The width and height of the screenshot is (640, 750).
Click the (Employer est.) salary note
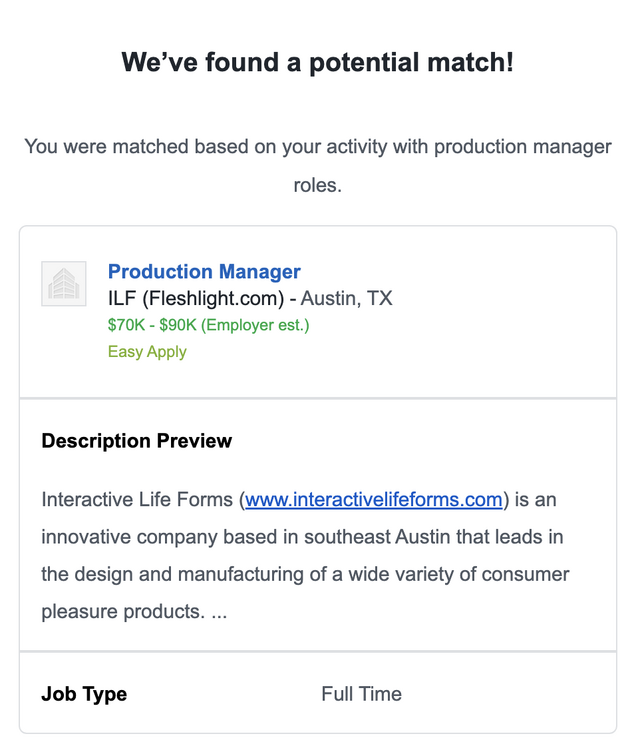coord(260,325)
